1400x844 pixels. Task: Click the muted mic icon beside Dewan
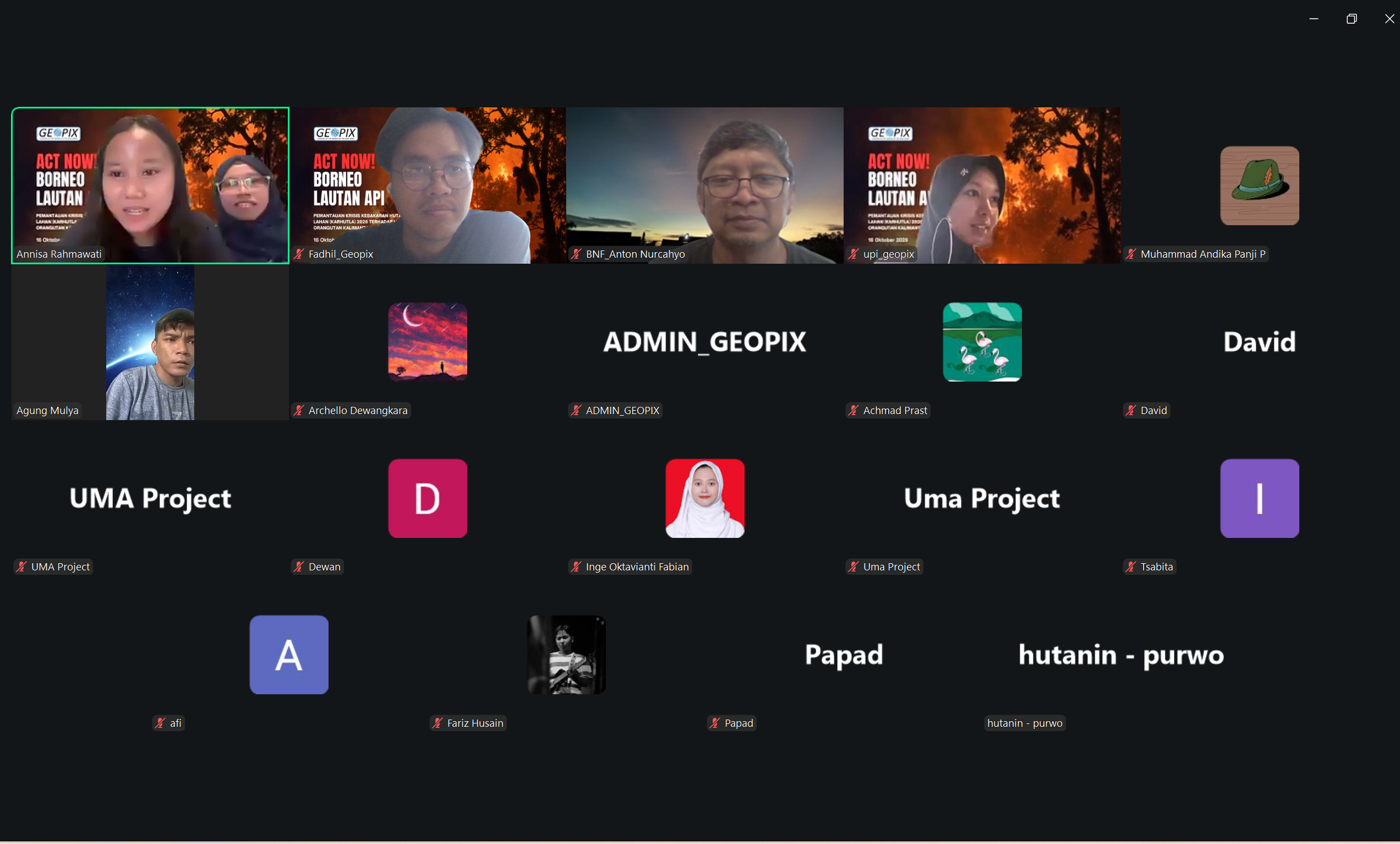click(299, 567)
